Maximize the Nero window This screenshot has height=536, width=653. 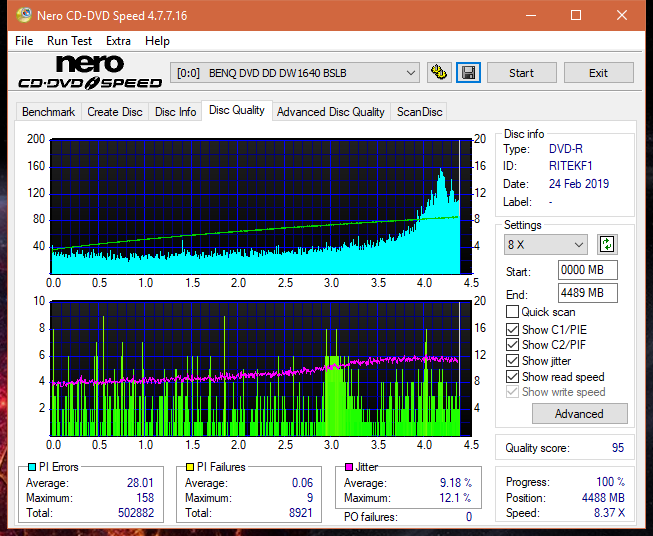[576, 15]
